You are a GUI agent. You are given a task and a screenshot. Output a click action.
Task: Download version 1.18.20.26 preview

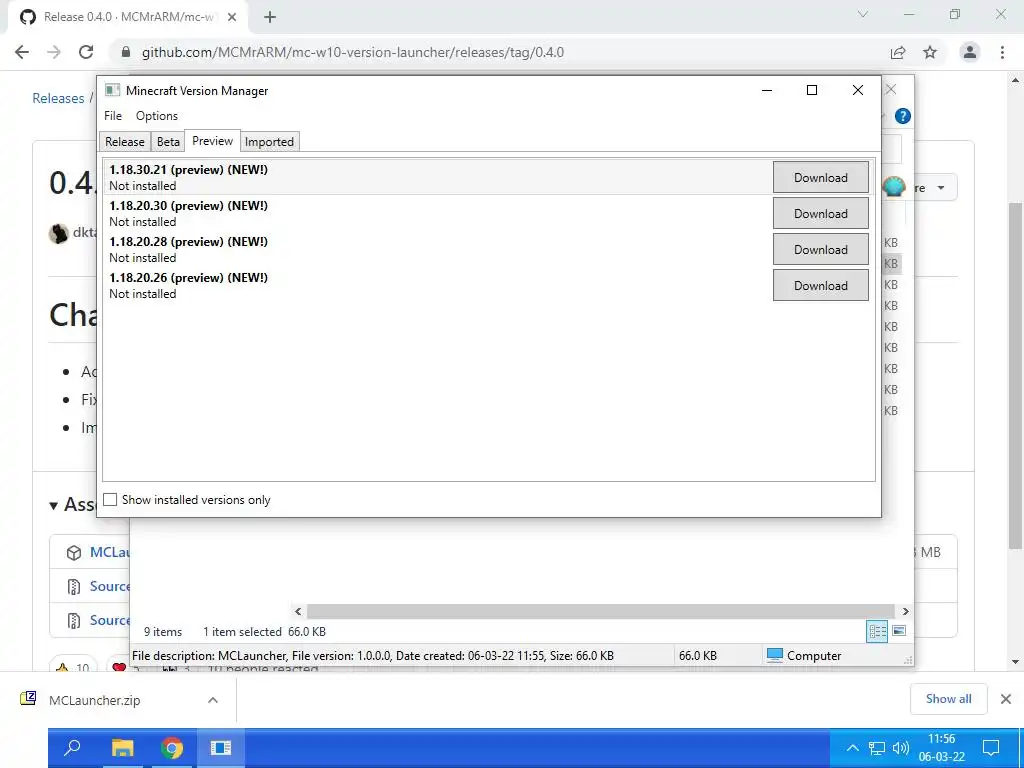pyautogui.click(x=820, y=285)
